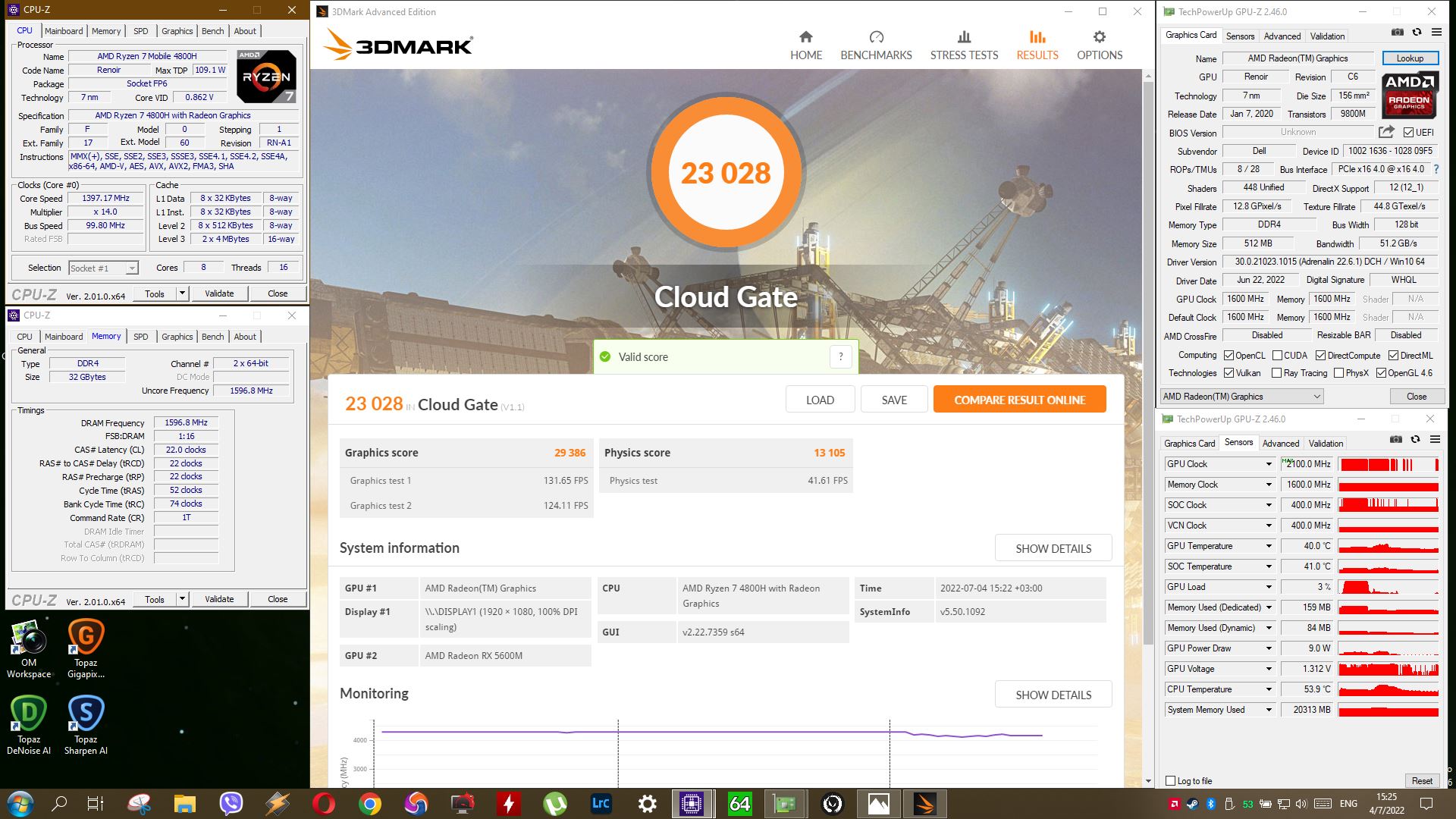
Task: Open Advanced tab in GPU-Z Graphics Card window
Action: (1282, 36)
